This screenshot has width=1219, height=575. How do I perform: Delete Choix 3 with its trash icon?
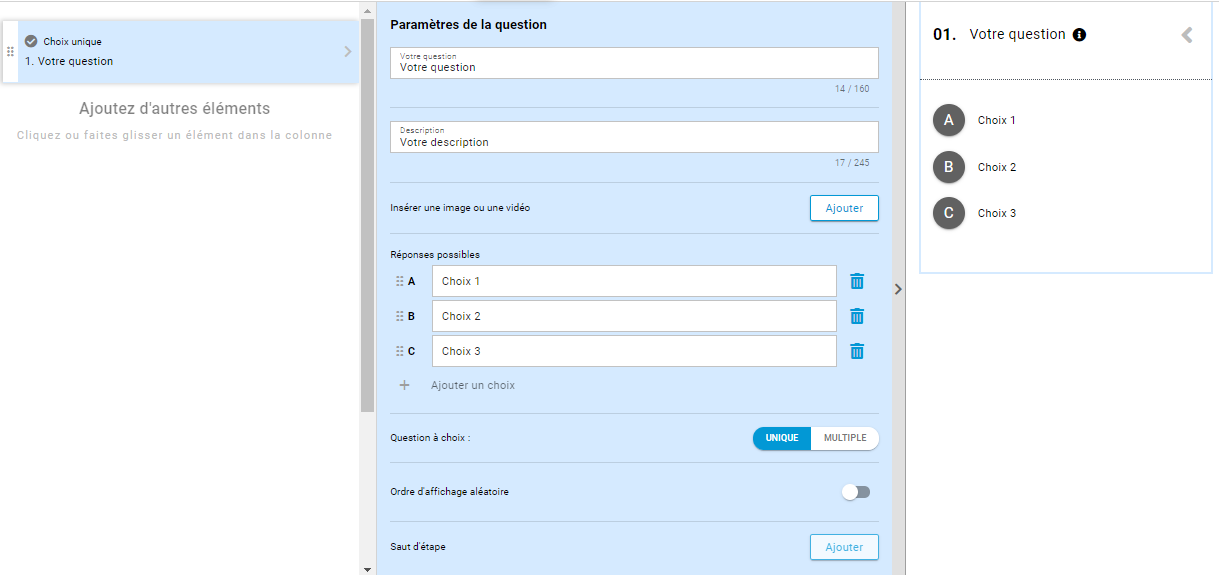(857, 351)
